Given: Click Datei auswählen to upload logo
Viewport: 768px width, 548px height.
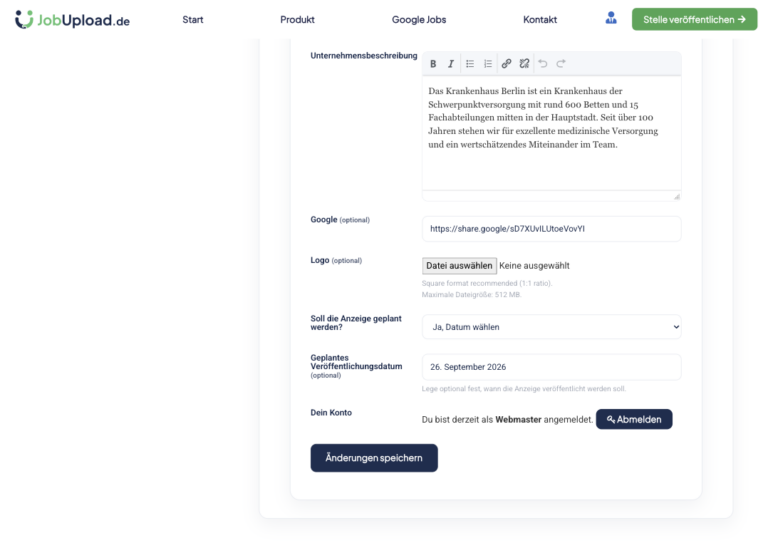Looking at the screenshot, I should click(459, 266).
